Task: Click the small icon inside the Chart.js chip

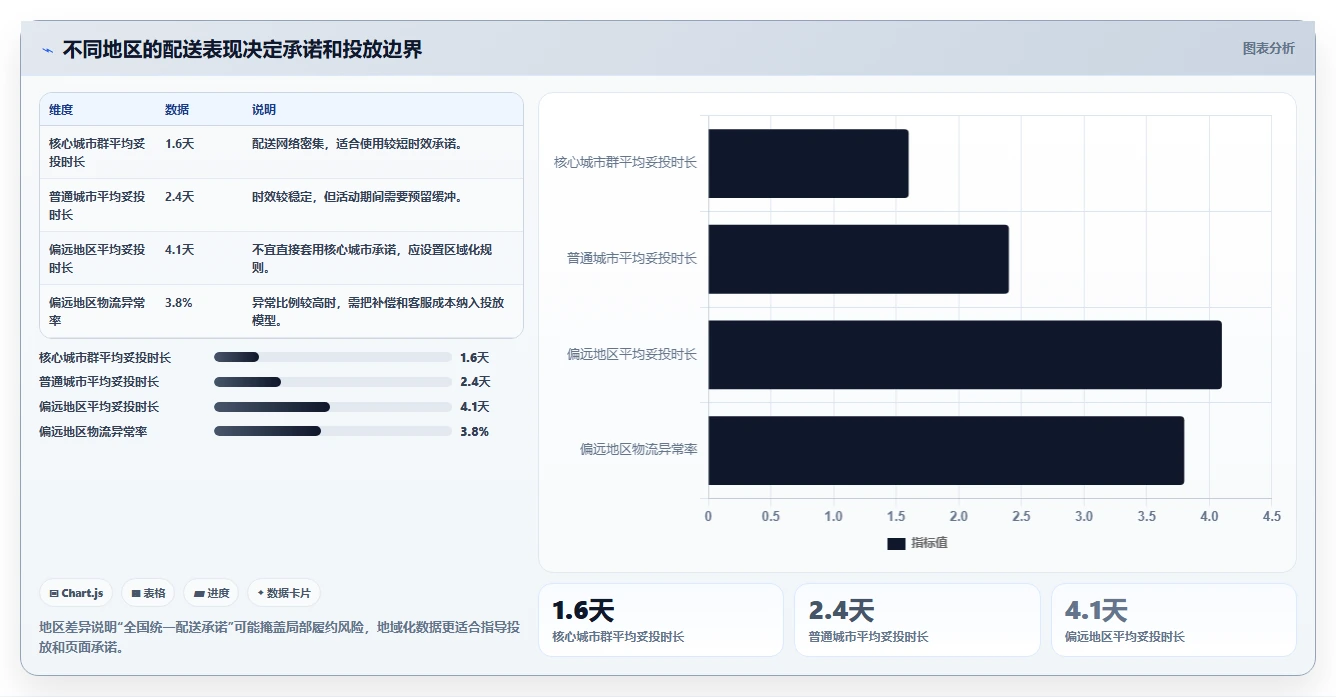Action: tap(54, 593)
